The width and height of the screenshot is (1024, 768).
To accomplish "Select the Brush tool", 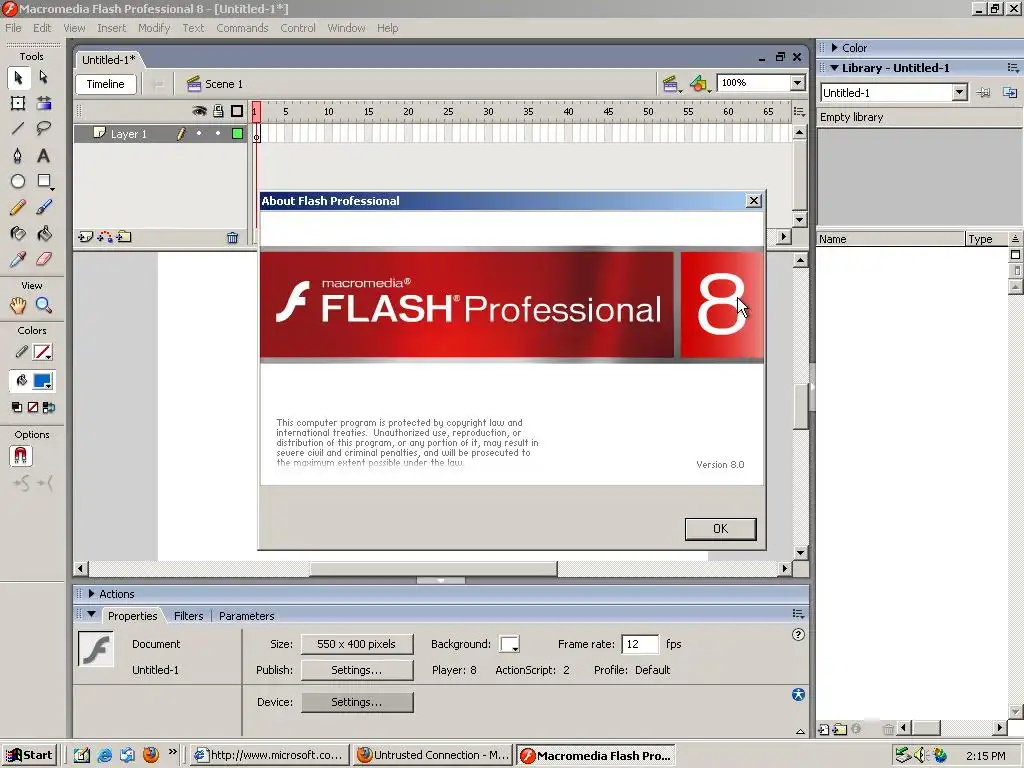I will [x=44, y=208].
